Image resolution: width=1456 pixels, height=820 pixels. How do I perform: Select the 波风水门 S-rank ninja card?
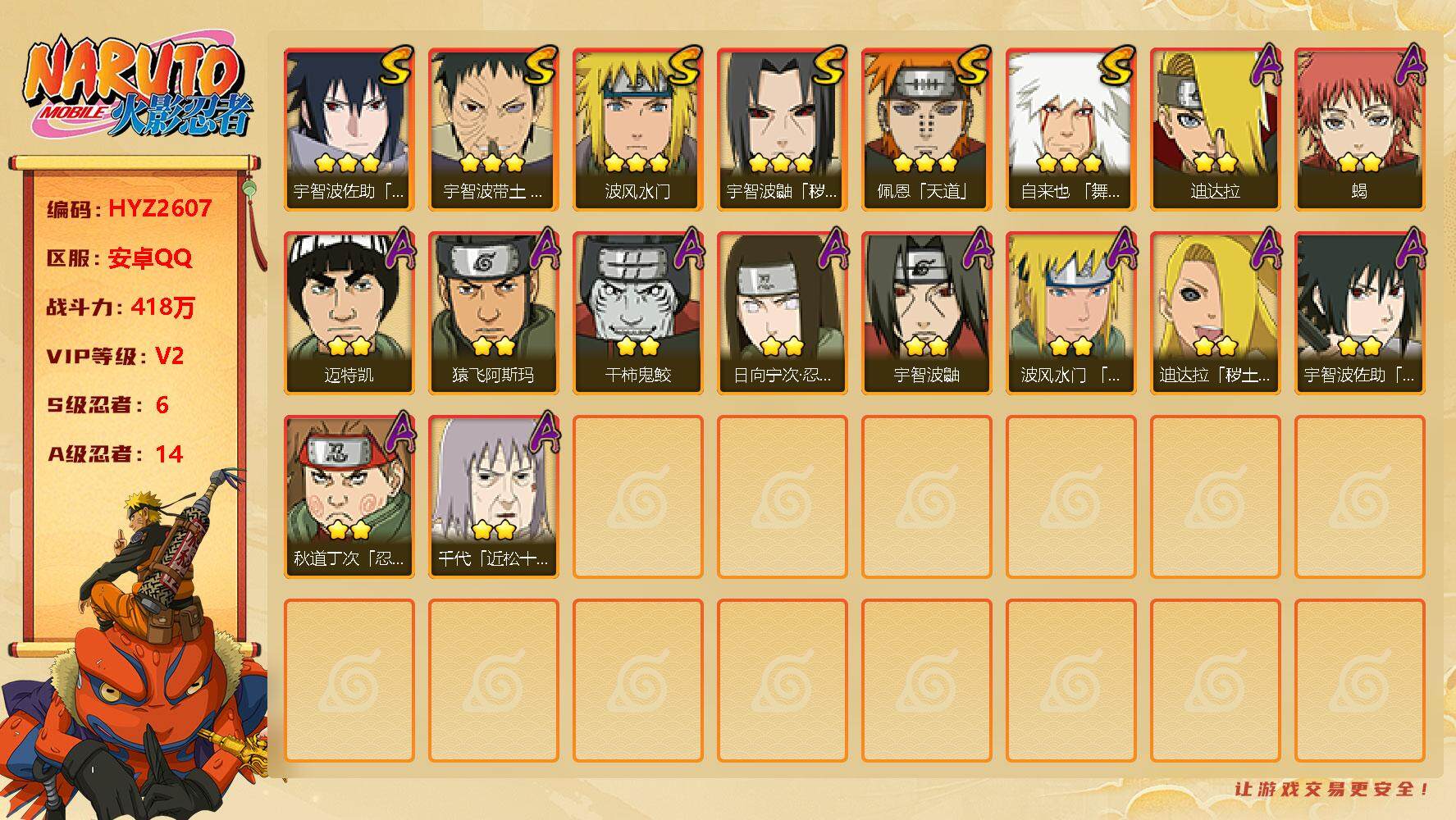tap(637, 130)
